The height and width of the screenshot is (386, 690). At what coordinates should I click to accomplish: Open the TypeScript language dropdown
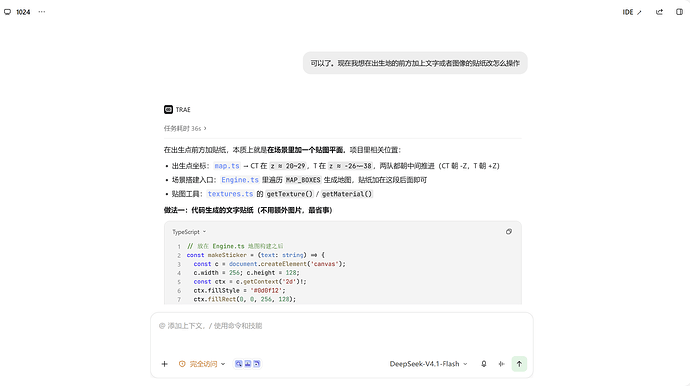coord(189,232)
